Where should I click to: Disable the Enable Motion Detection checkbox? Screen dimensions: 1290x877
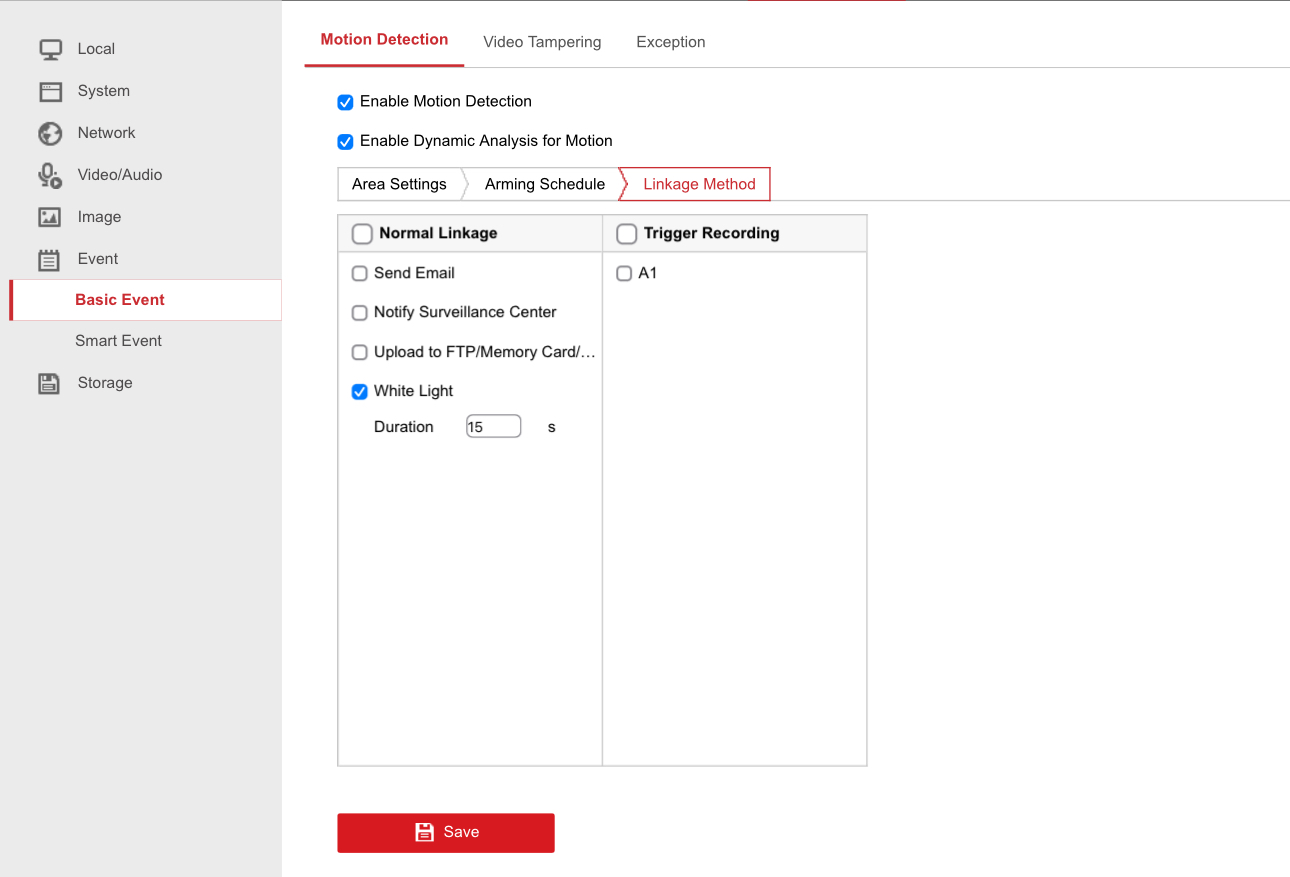pyautogui.click(x=345, y=102)
